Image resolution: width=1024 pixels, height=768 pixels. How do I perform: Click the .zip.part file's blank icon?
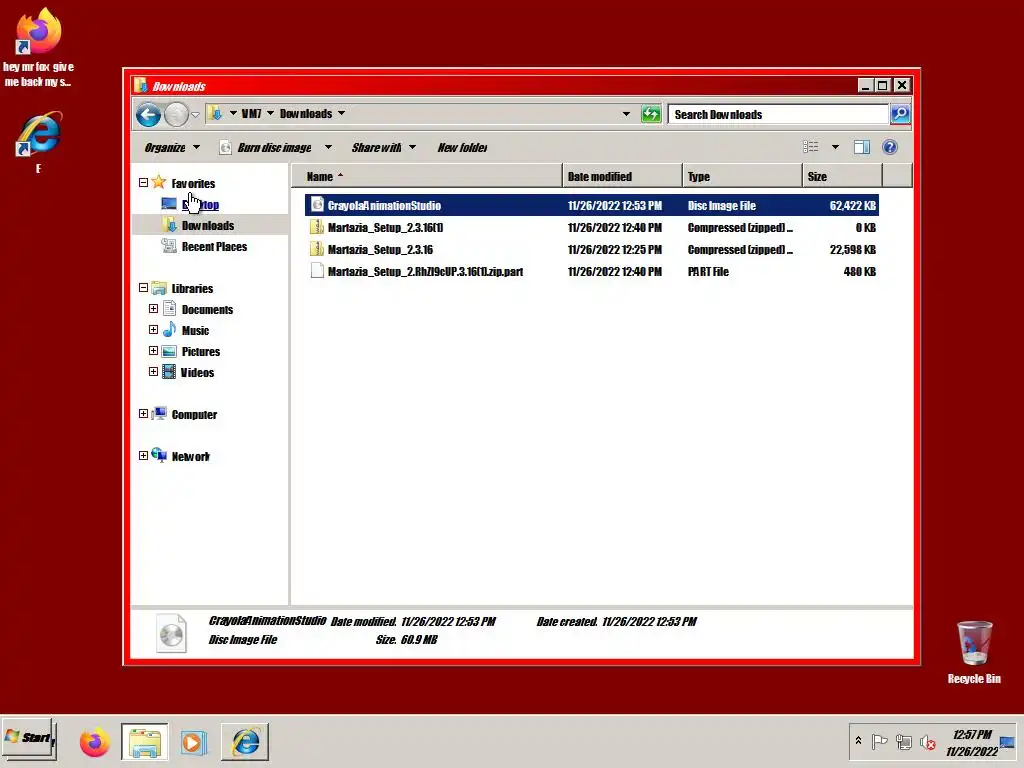[x=317, y=271]
